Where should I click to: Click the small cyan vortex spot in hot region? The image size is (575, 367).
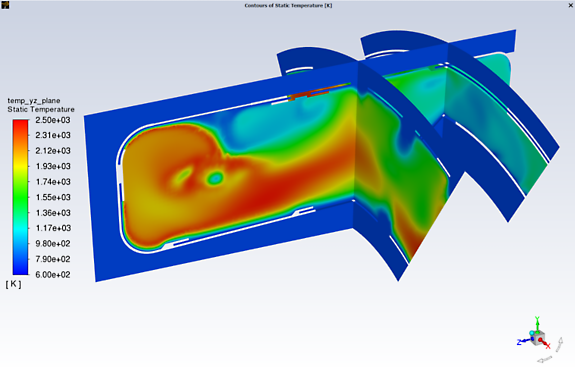tap(216, 178)
